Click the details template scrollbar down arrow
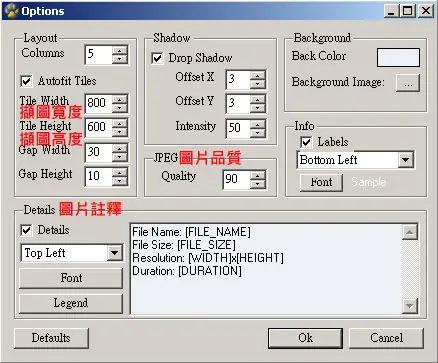This screenshot has width=438, height=363. click(410, 305)
